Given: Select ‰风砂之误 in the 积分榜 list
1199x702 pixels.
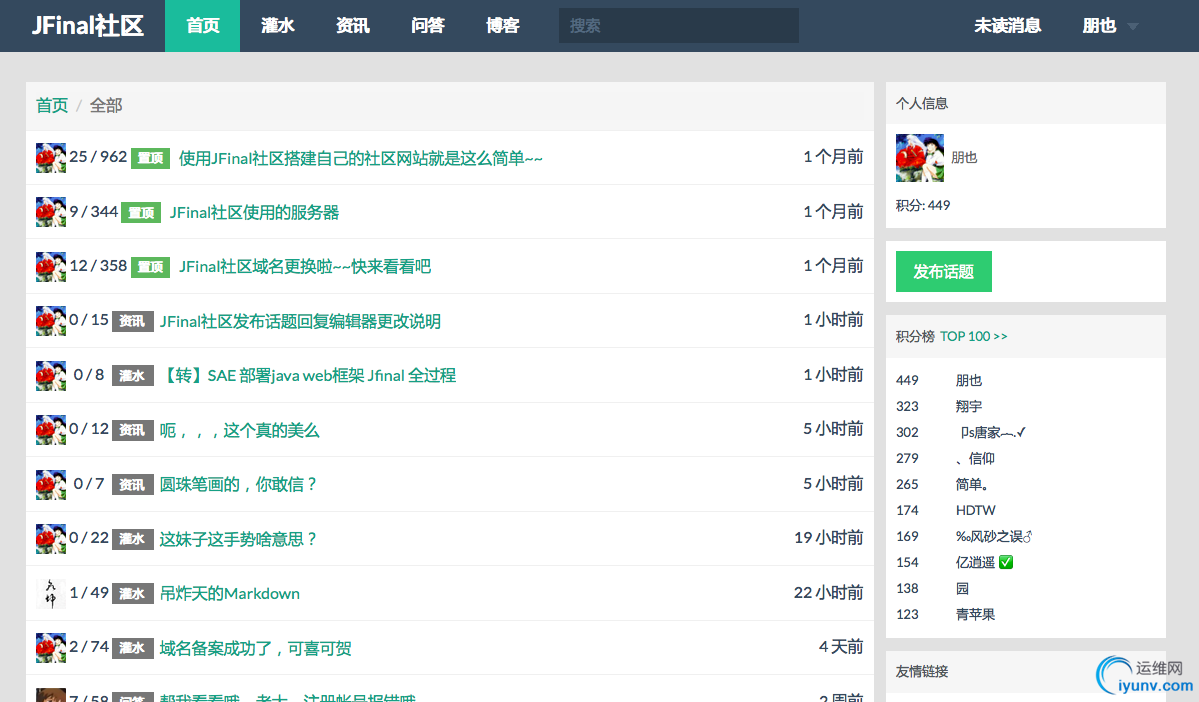Looking at the screenshot, I should pos(994,536).
